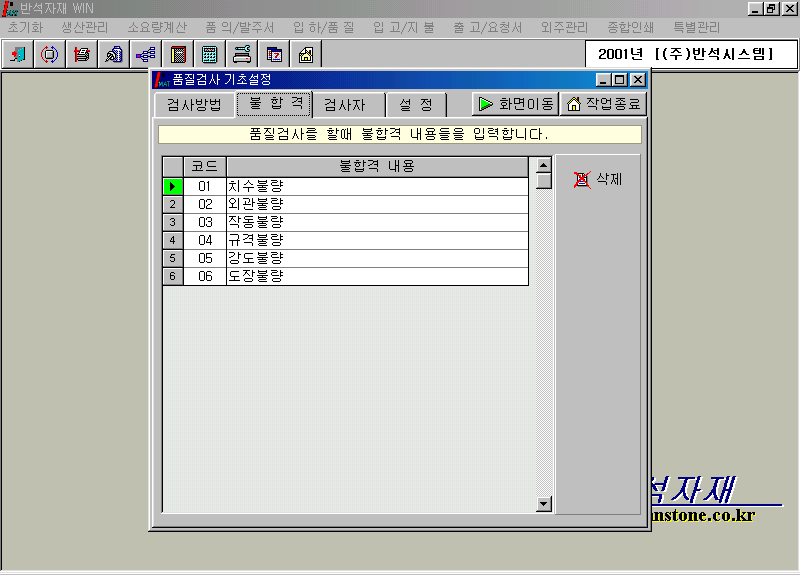Click the circular refresh arrows toolbar icon
This screenshot has height=575, width=800.
click(48, 55)
